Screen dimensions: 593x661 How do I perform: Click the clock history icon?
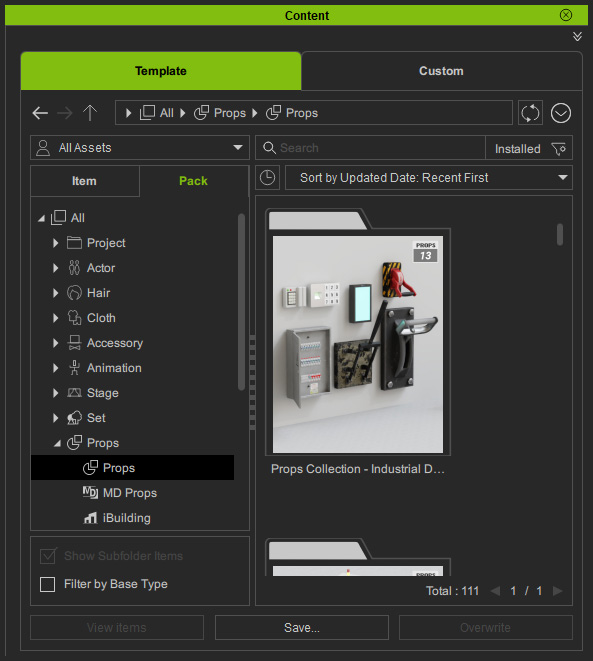pyautogui.click(x=267, y=177)
